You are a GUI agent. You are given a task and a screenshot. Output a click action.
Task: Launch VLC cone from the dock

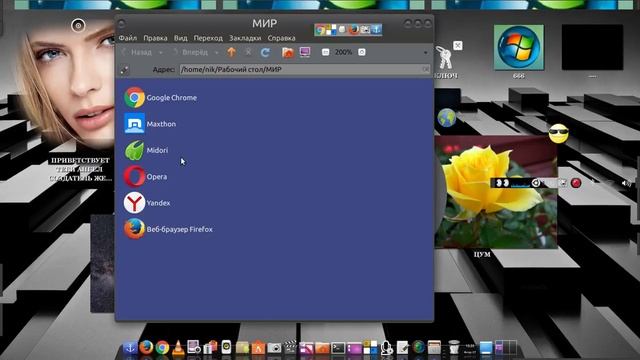point(178,347)
